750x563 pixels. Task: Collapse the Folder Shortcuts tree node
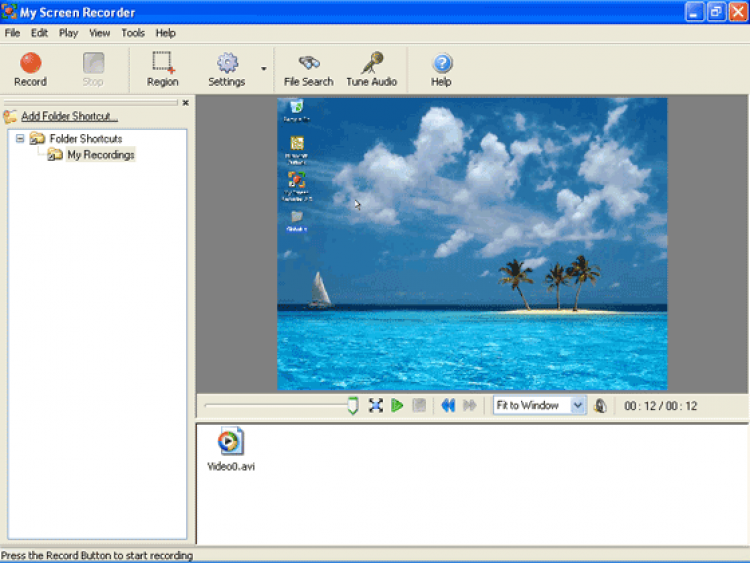point(20,138)
